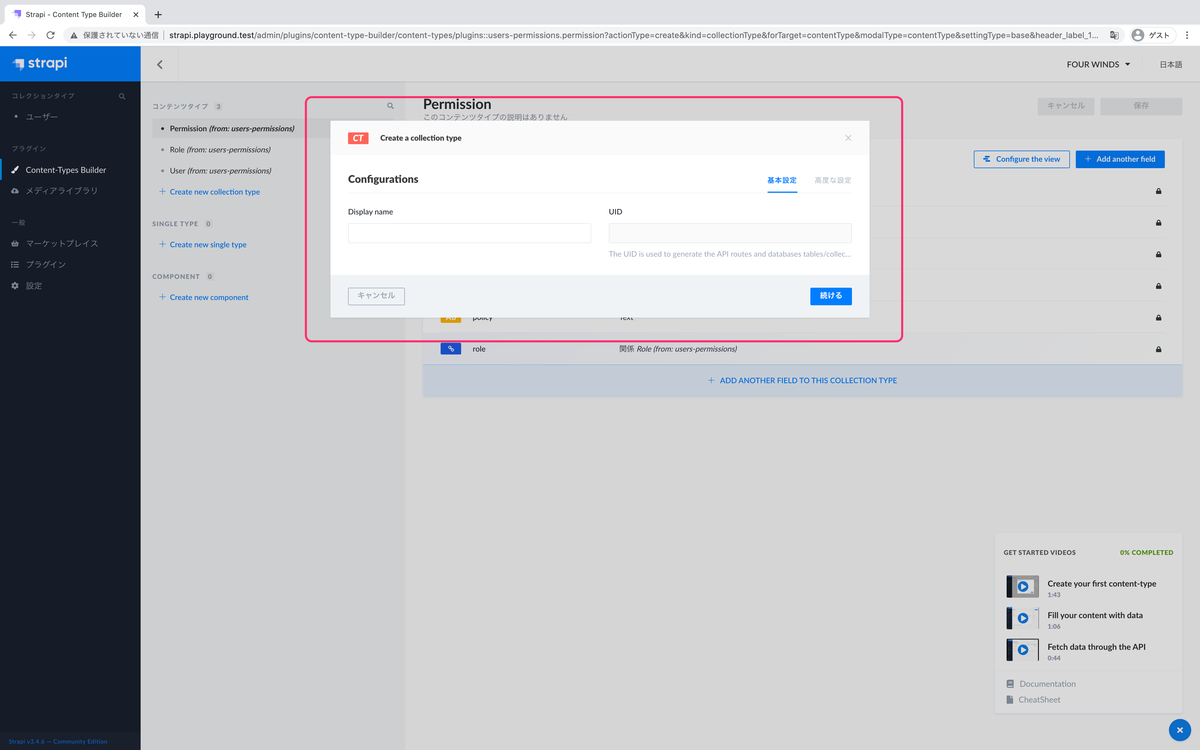Open the CheatSheet link
This screenshot has width=1200, height=750.
1039,700
